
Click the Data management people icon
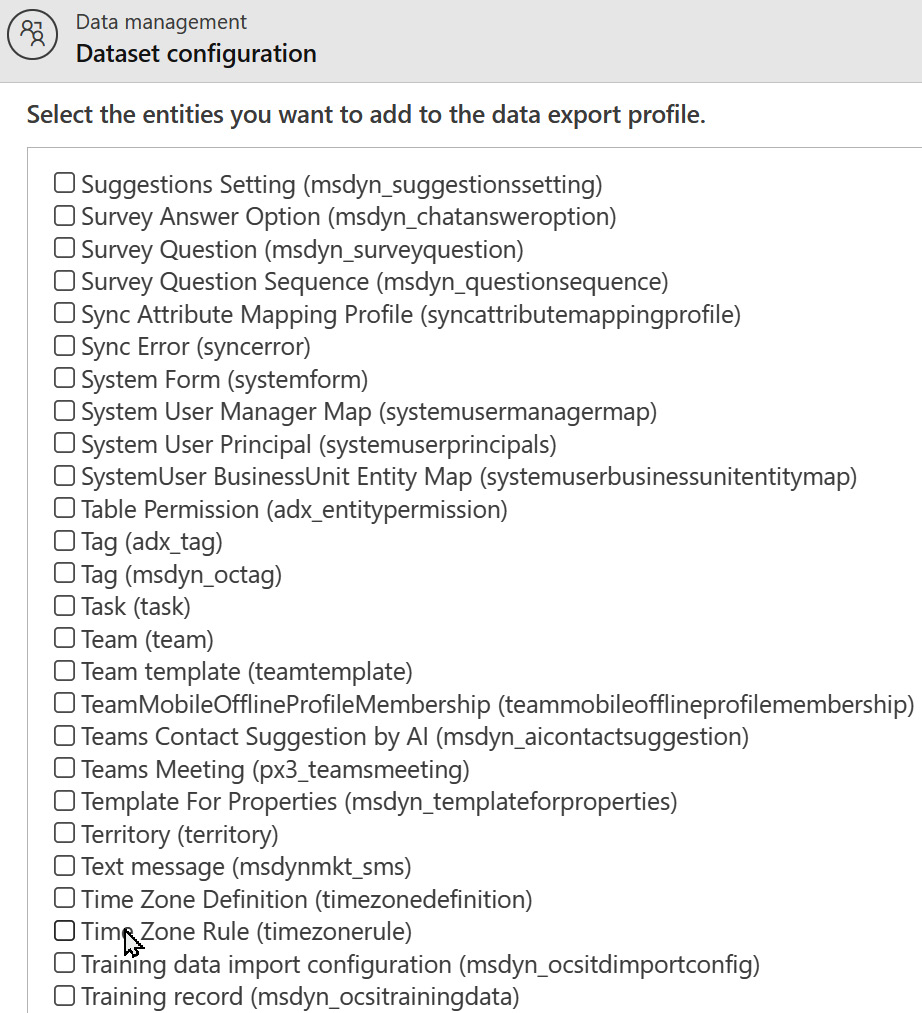[32, 34]
